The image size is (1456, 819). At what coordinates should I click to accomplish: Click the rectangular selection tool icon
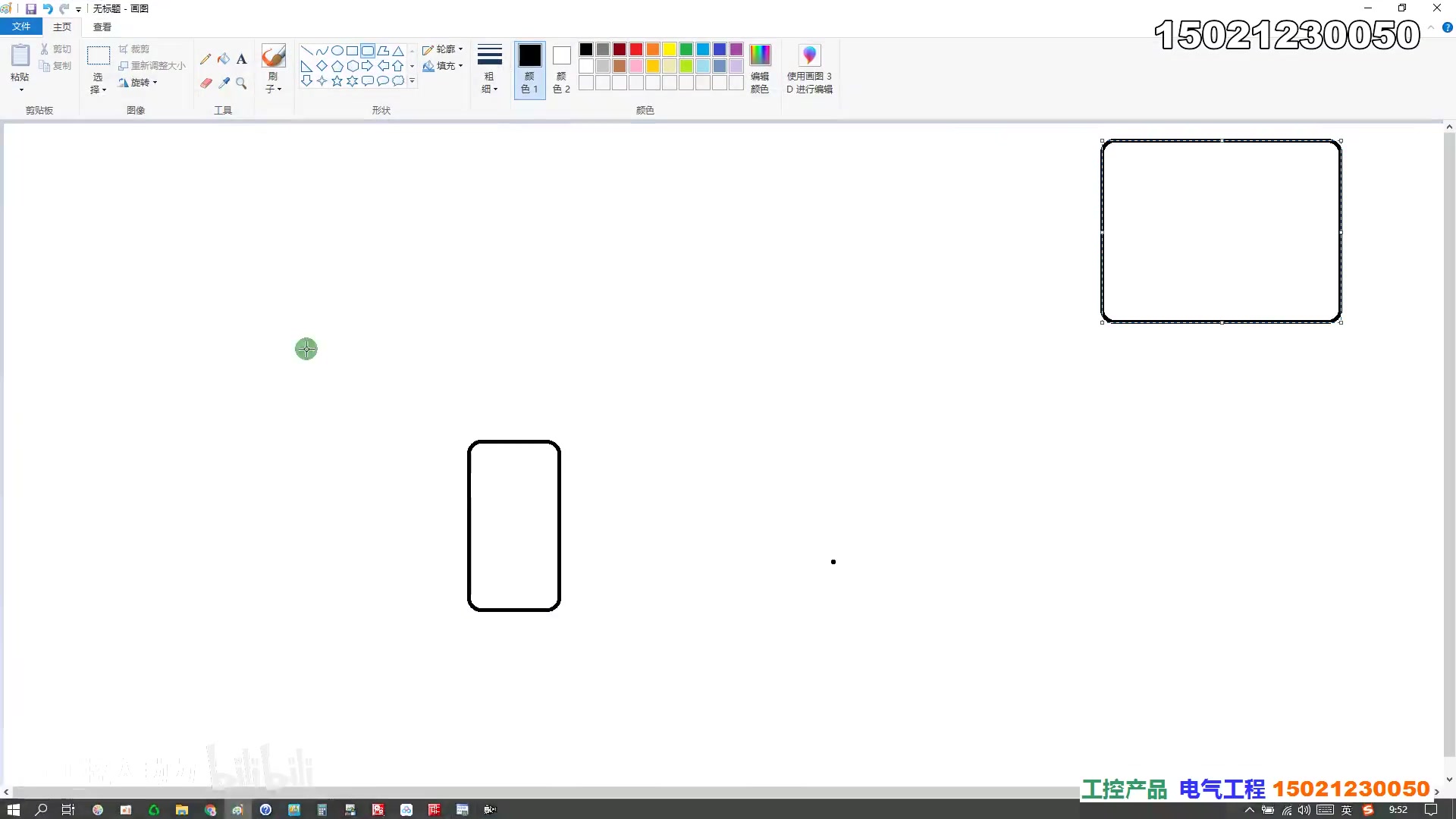pos(99,56)
